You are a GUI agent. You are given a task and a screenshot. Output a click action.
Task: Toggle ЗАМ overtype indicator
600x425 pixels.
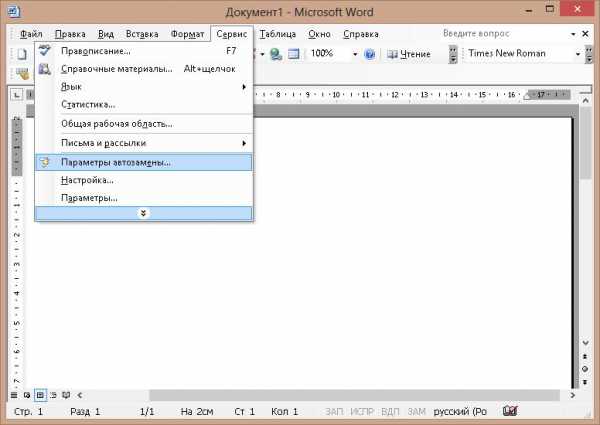point(416,412)
